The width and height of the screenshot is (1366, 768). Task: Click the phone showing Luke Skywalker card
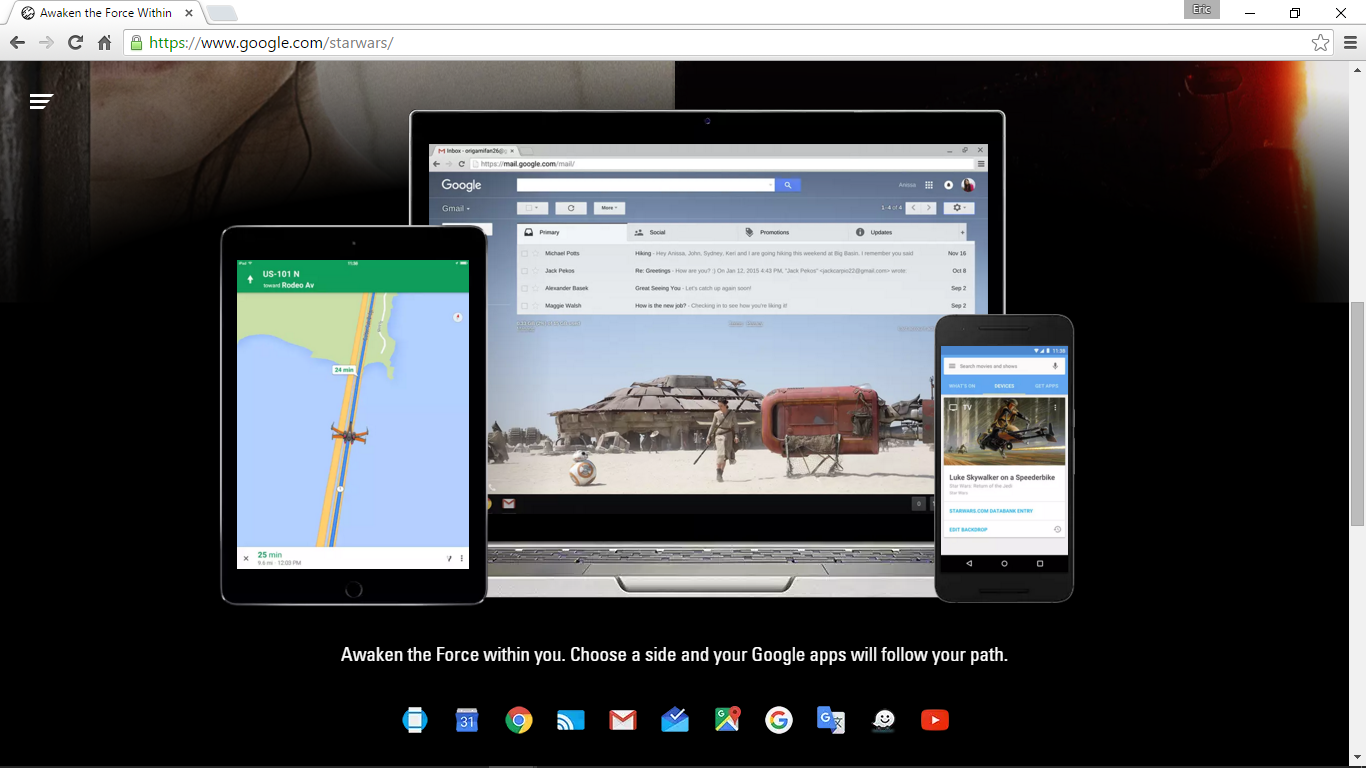tap(1004, 459)
